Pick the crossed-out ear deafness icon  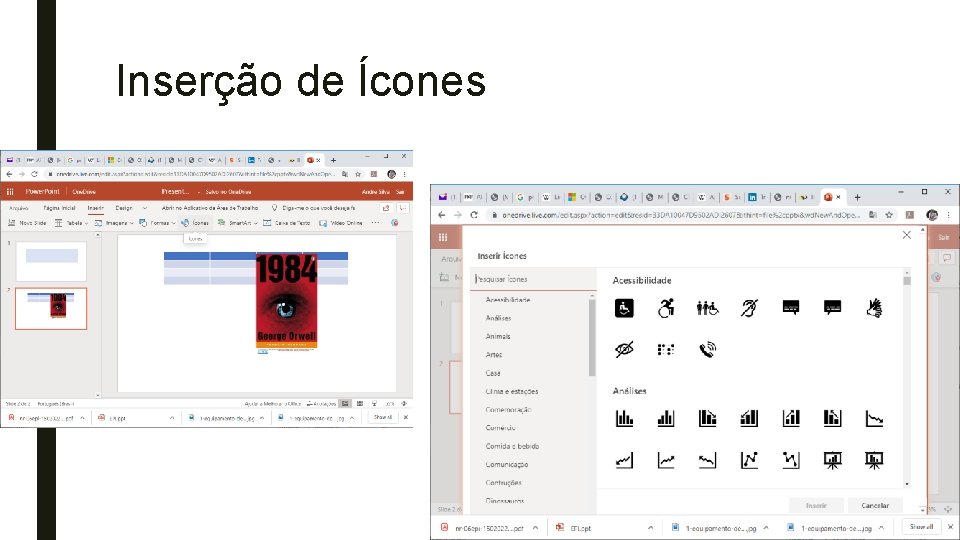[x=749, y=308]
